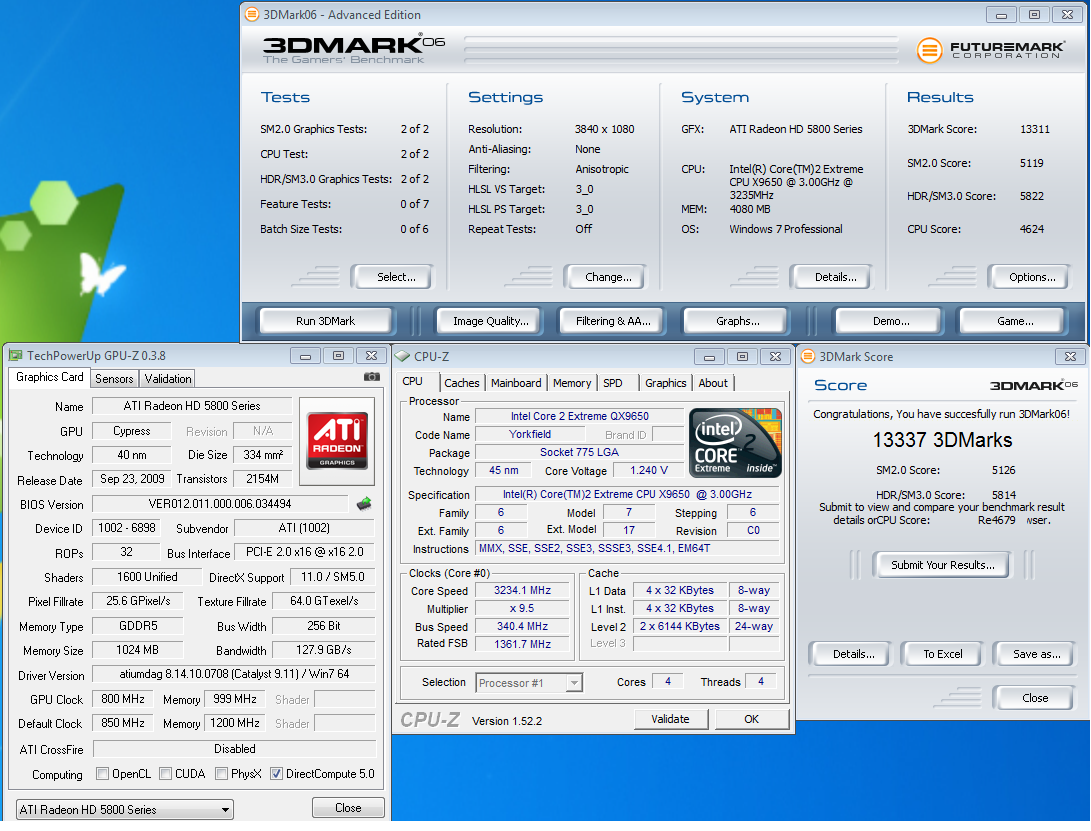The height and width of the screenshot is (831, 1091).
Task: Click the ATI Radeon logo in GPU-Z
Action: (x=337, y=441)
